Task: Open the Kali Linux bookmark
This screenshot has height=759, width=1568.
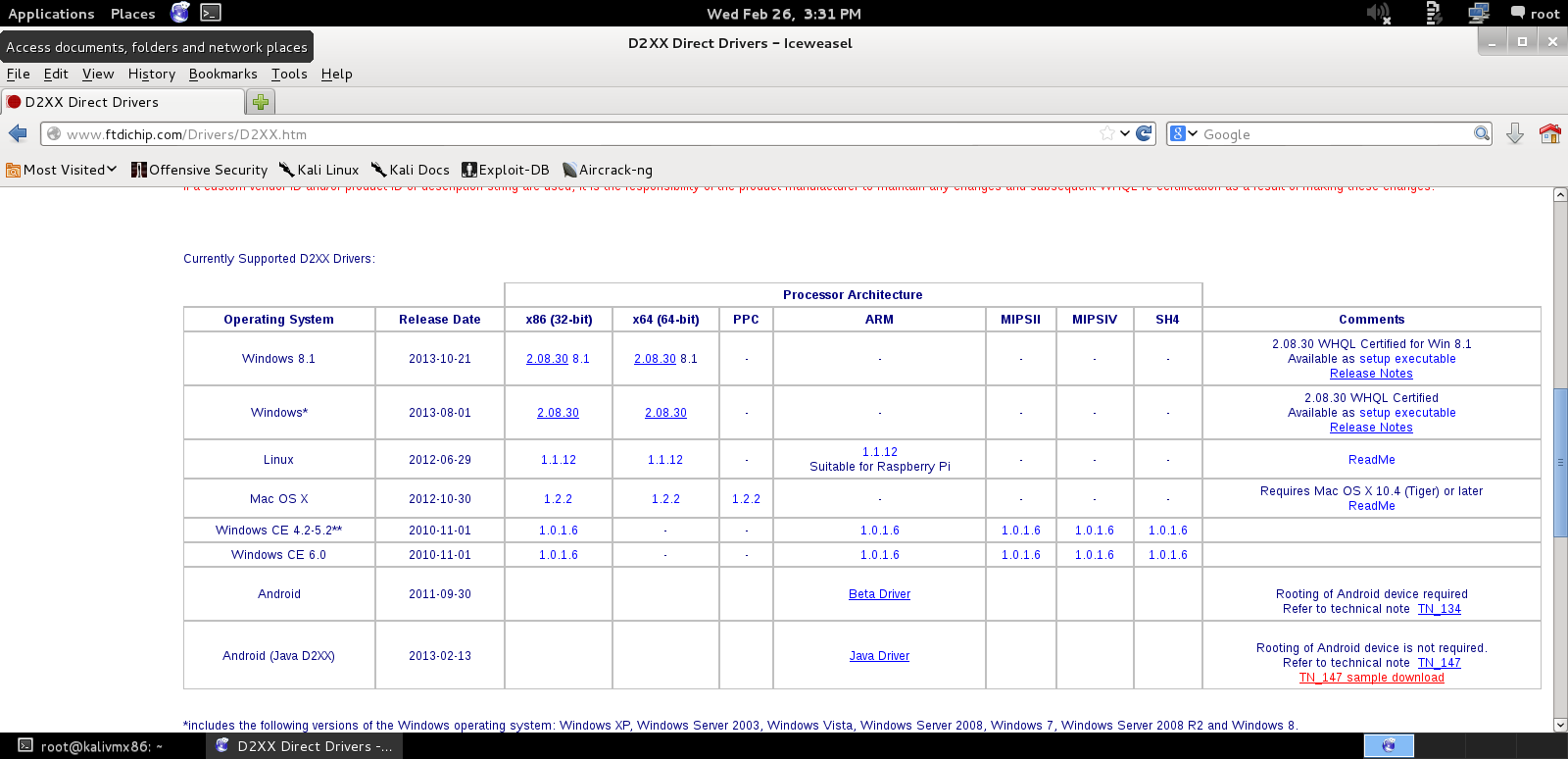Action: (x=318, y=170)
